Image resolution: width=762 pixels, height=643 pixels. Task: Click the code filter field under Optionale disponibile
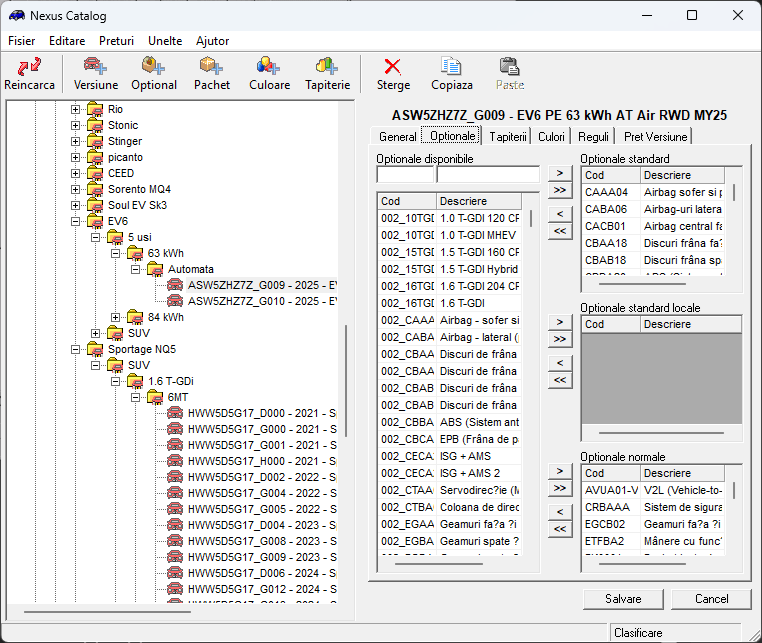[405, 174]
